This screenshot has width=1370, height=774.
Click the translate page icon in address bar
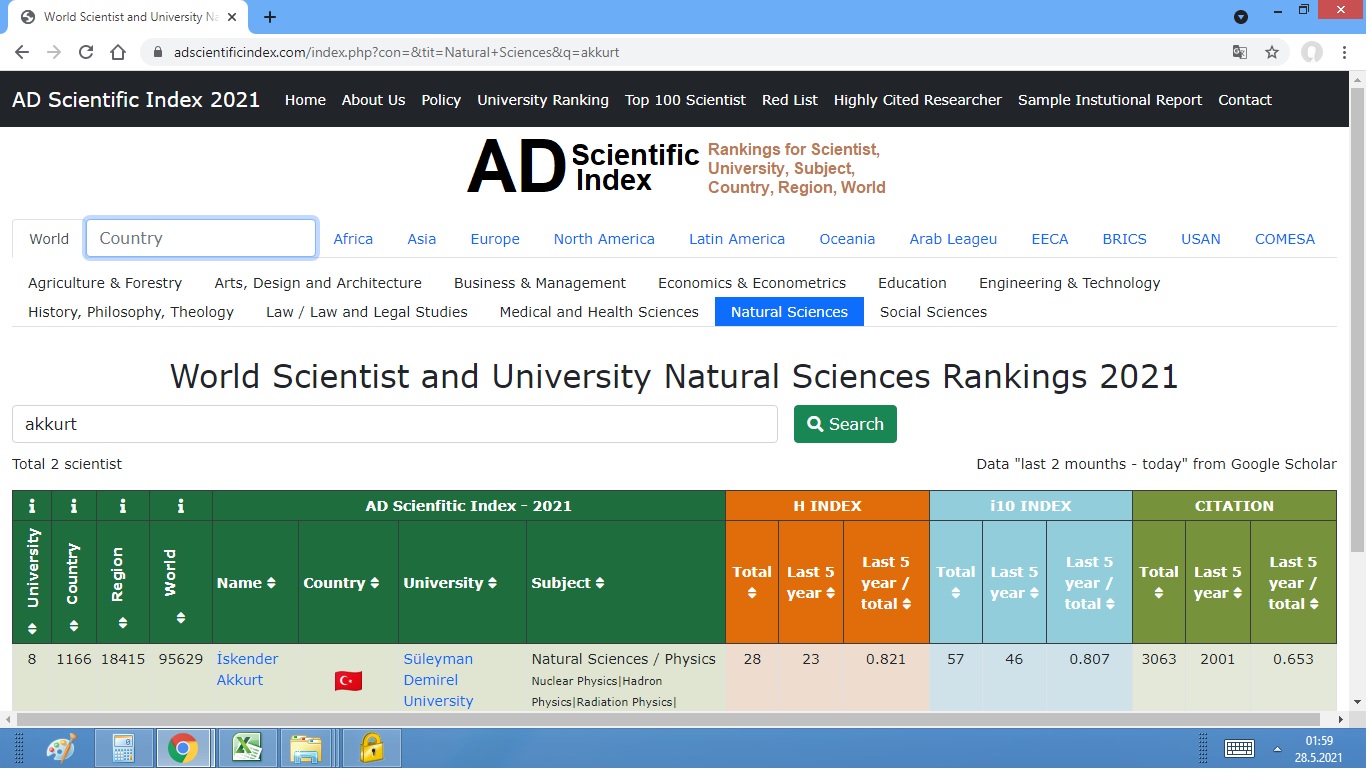tap(1240, 52)
